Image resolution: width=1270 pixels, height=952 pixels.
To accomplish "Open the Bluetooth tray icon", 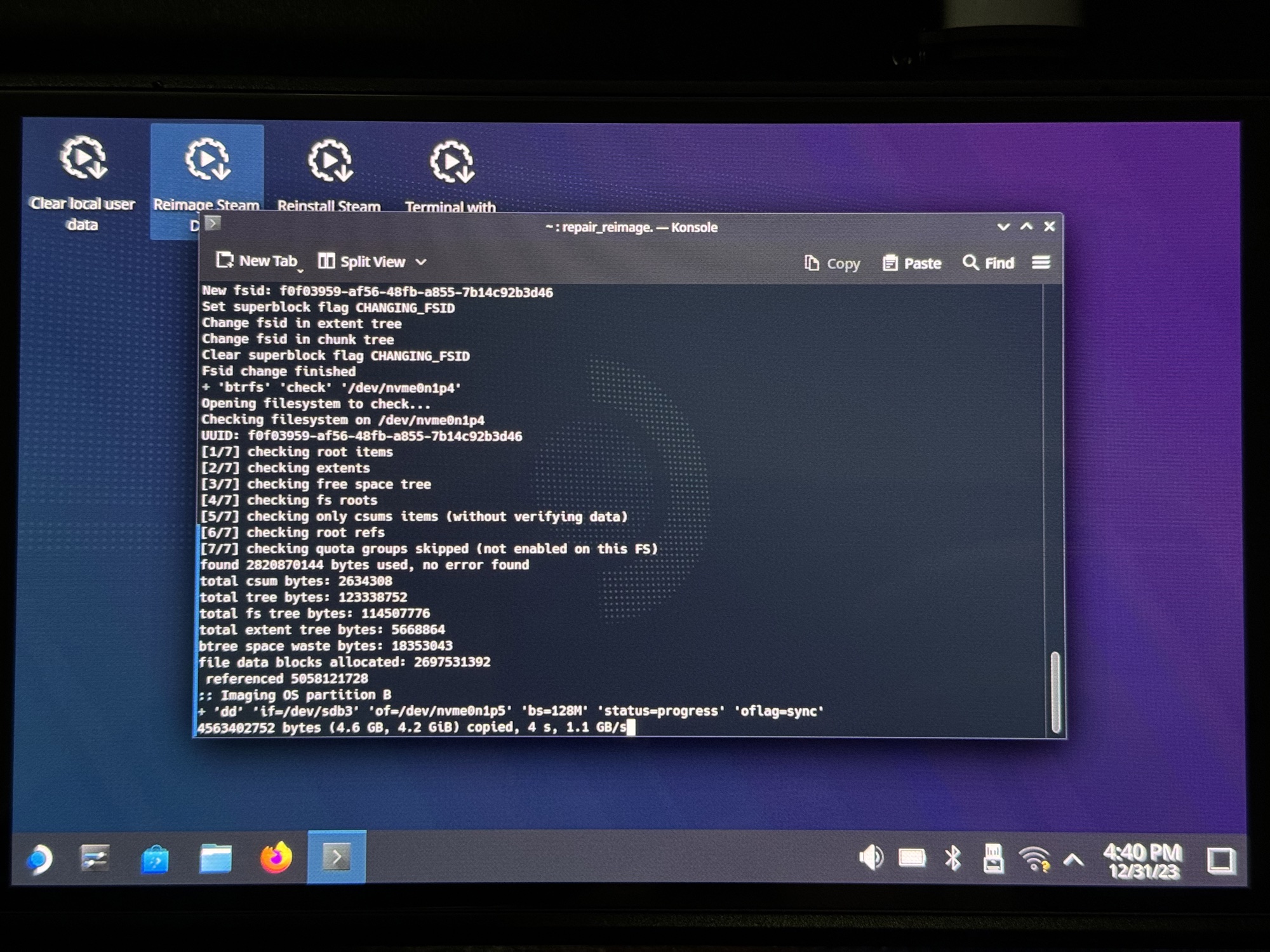I will [x=952, y=859].
